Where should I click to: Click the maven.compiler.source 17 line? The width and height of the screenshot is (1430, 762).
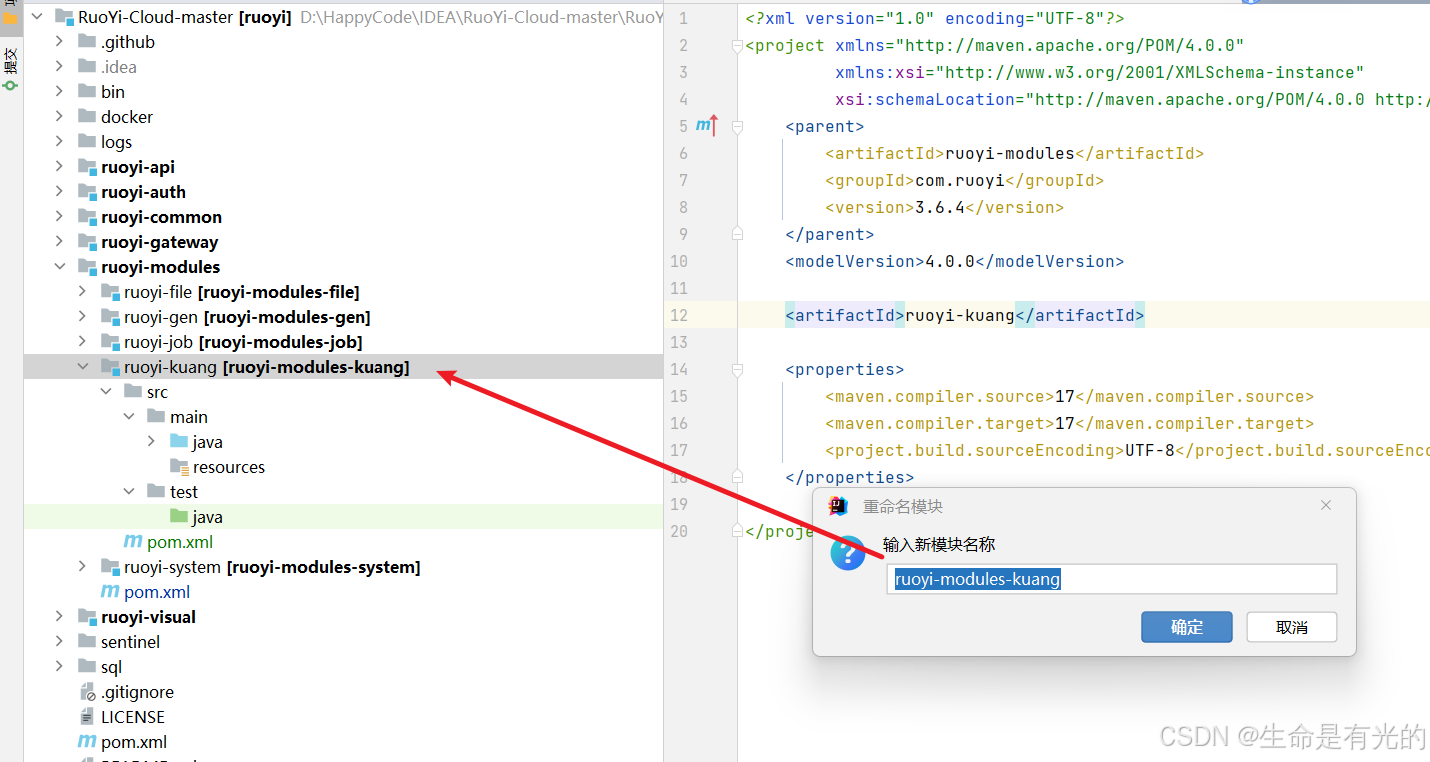tap(1069, 396)
